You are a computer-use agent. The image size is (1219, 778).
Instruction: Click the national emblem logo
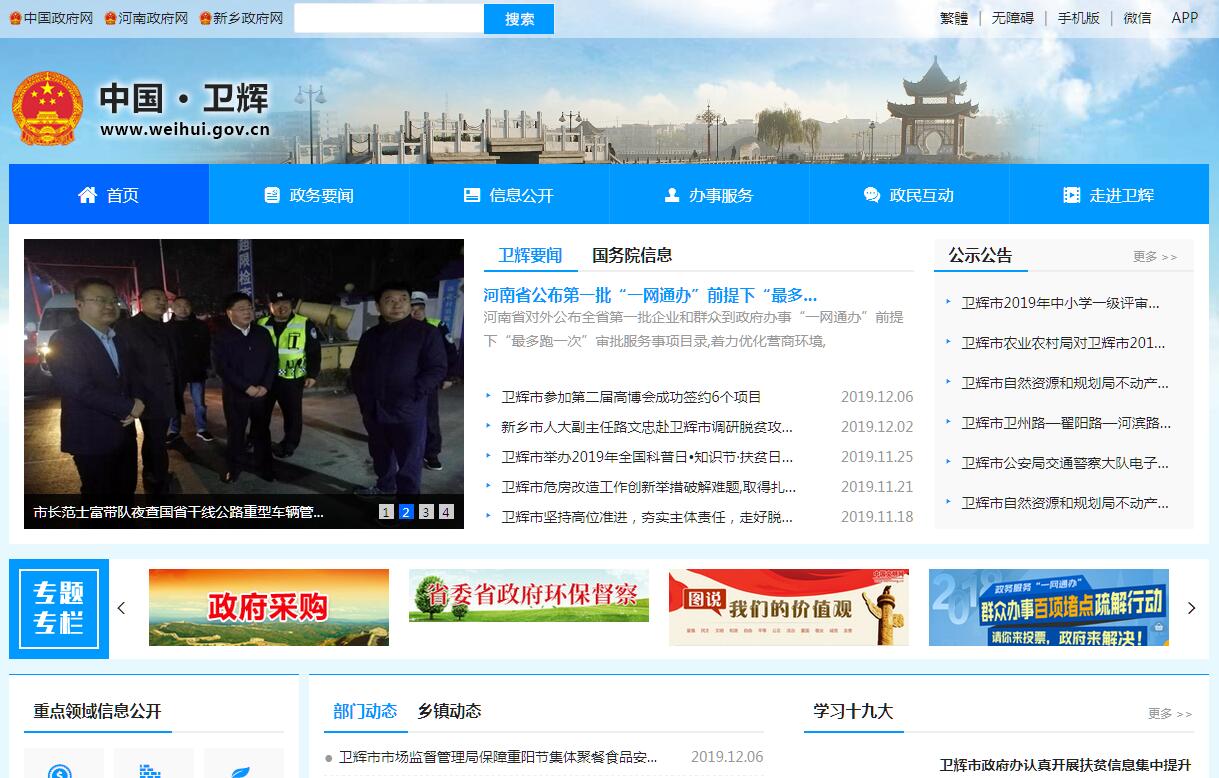47,109
